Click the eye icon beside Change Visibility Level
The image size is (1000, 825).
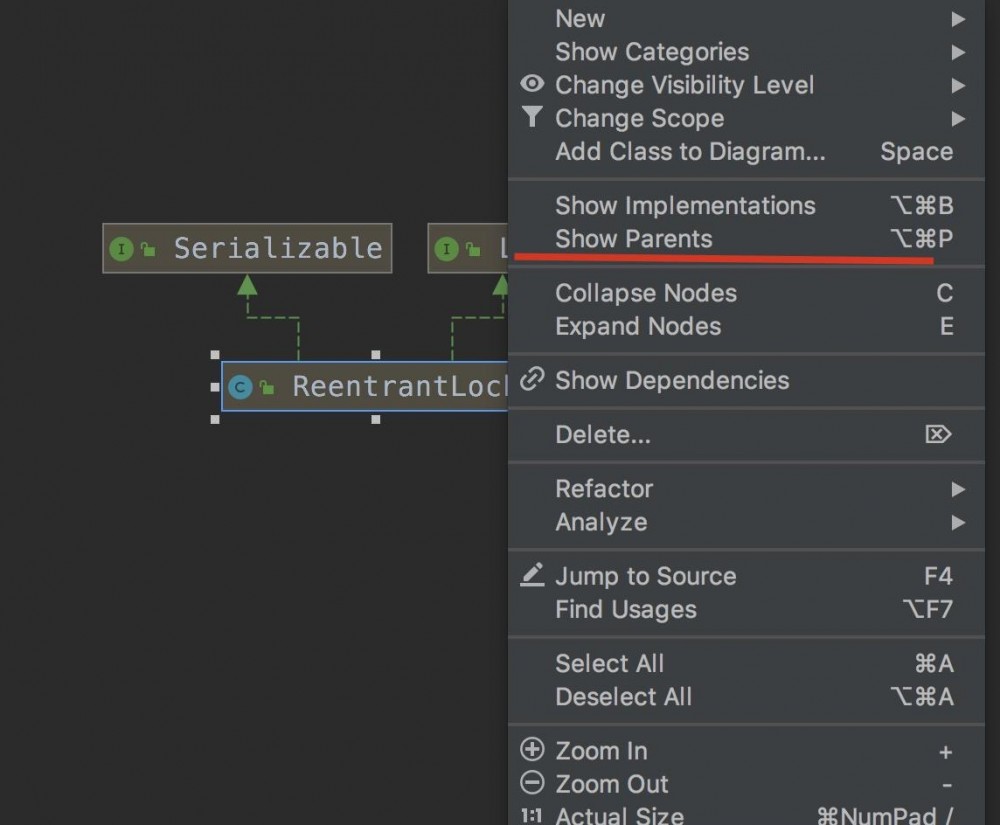[533, 85]
